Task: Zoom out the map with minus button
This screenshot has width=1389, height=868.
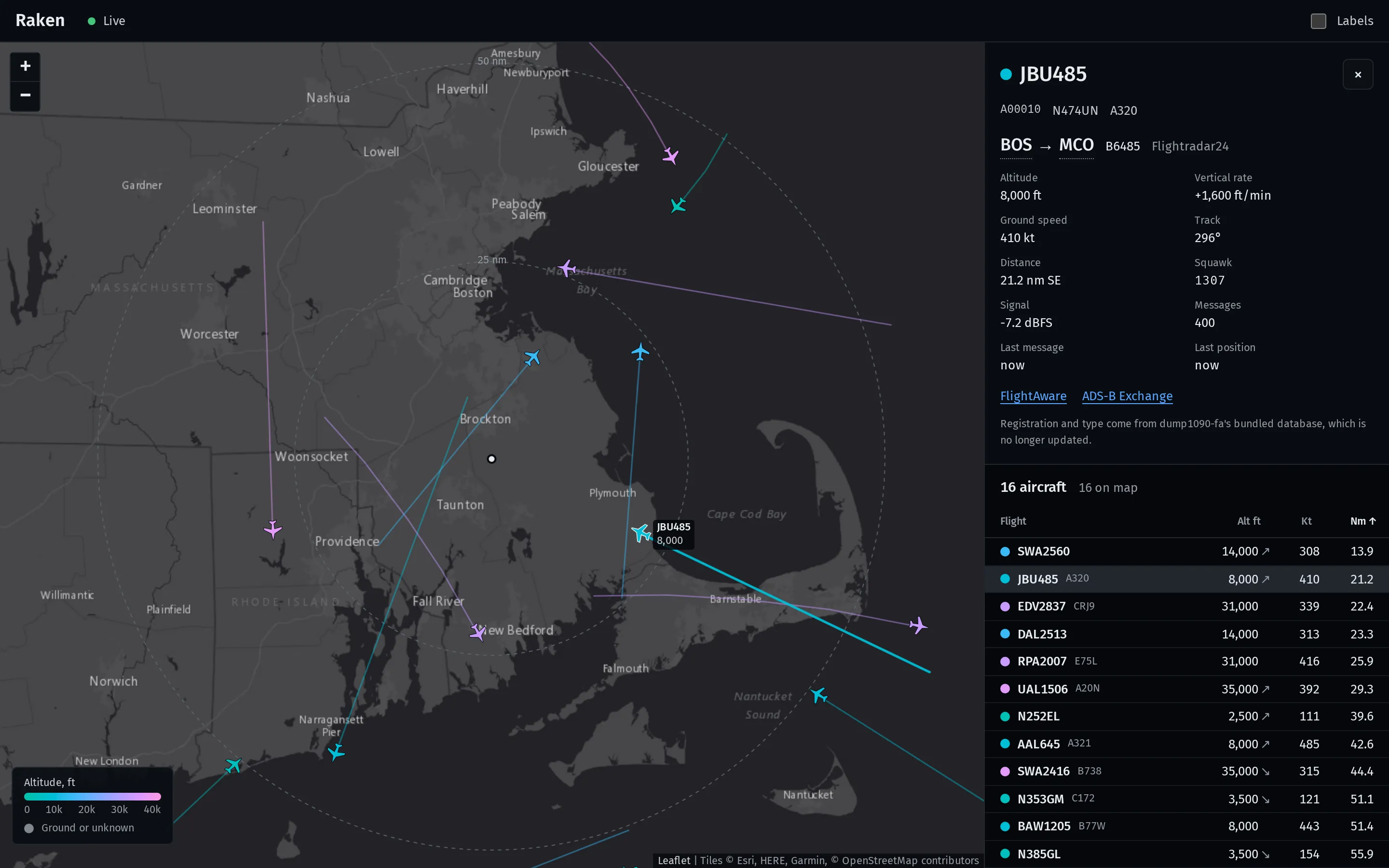Action: point(25,95)
